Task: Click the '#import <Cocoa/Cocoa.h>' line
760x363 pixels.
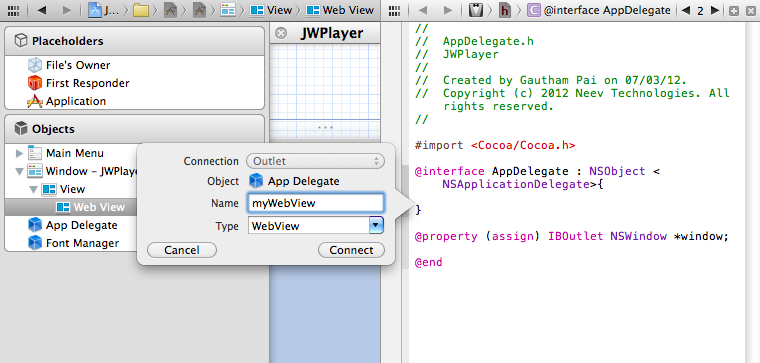Action: point(495,145)
